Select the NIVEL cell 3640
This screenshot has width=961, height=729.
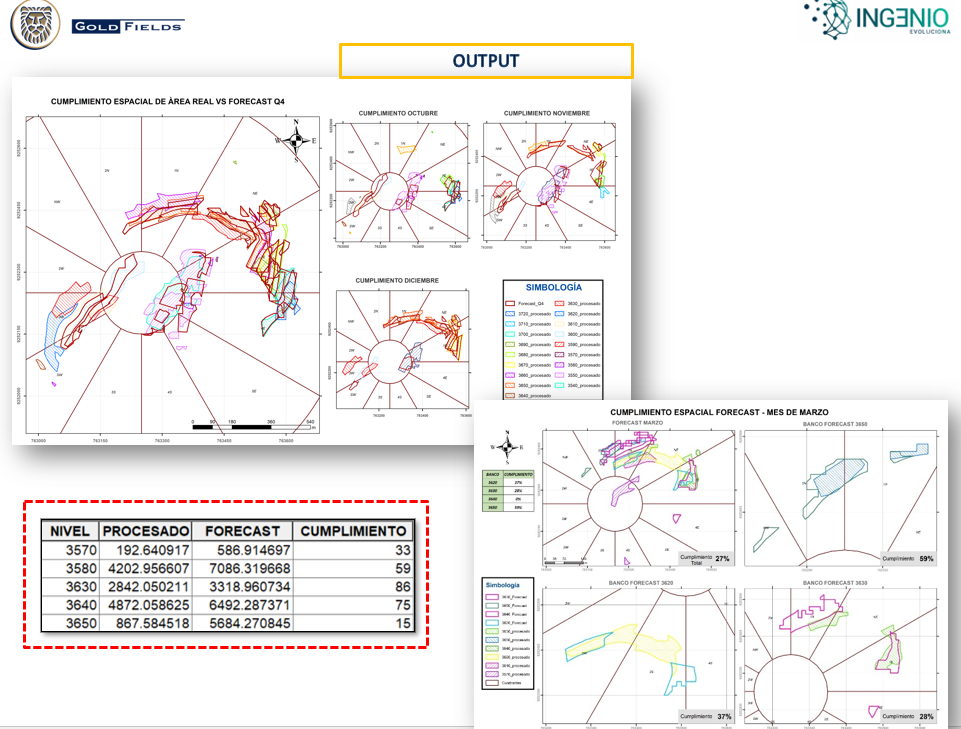pos(69,605)
